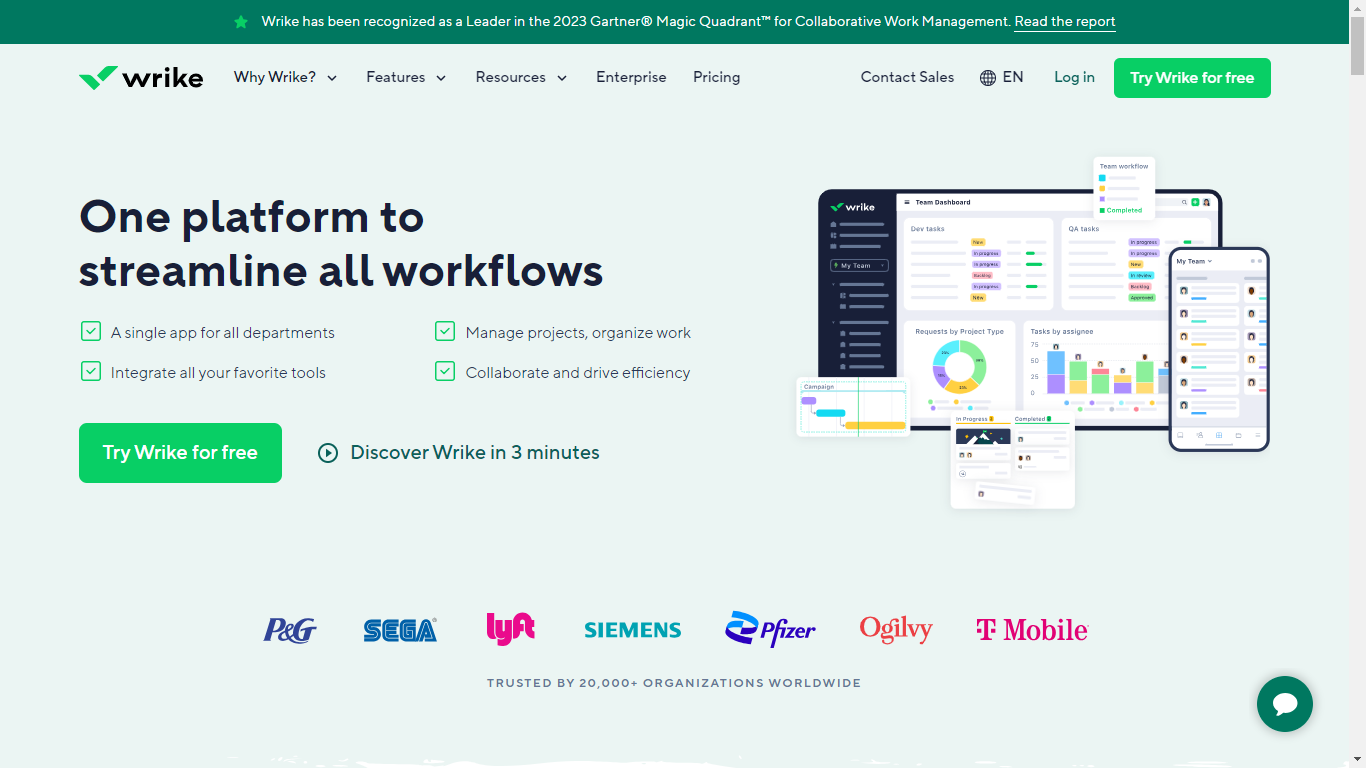Expand the Features chevron
Screen dimensions: 1366x768
point(441,78)
